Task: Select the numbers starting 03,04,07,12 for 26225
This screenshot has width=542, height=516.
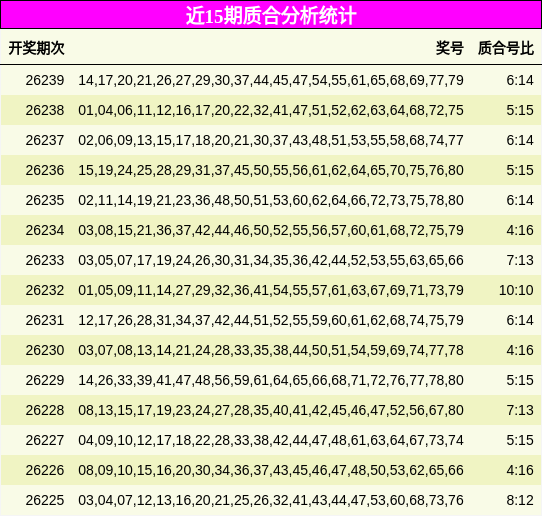Action: point(271,500)
